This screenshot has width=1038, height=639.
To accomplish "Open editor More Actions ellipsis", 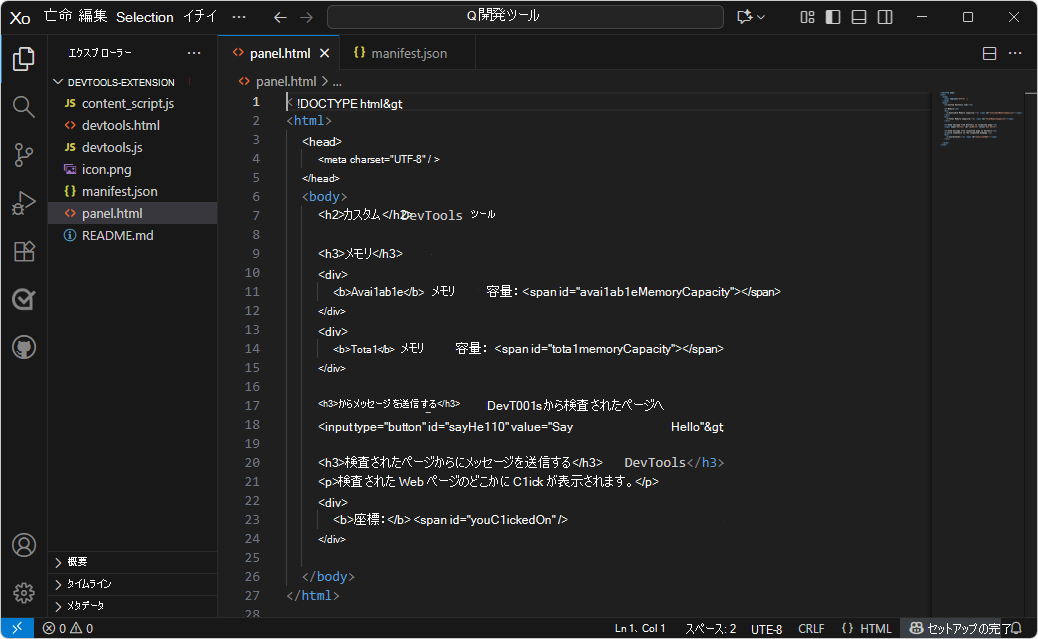I will click(x=1015, y=54).
